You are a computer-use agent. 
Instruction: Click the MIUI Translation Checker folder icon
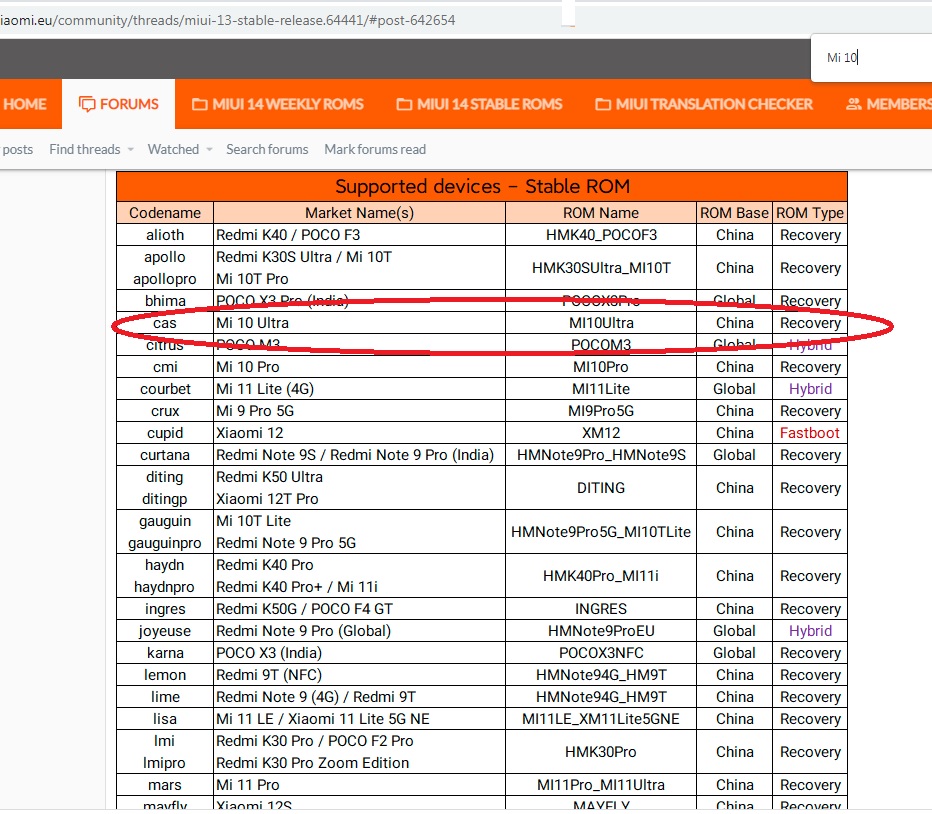(x=603, y=105)
